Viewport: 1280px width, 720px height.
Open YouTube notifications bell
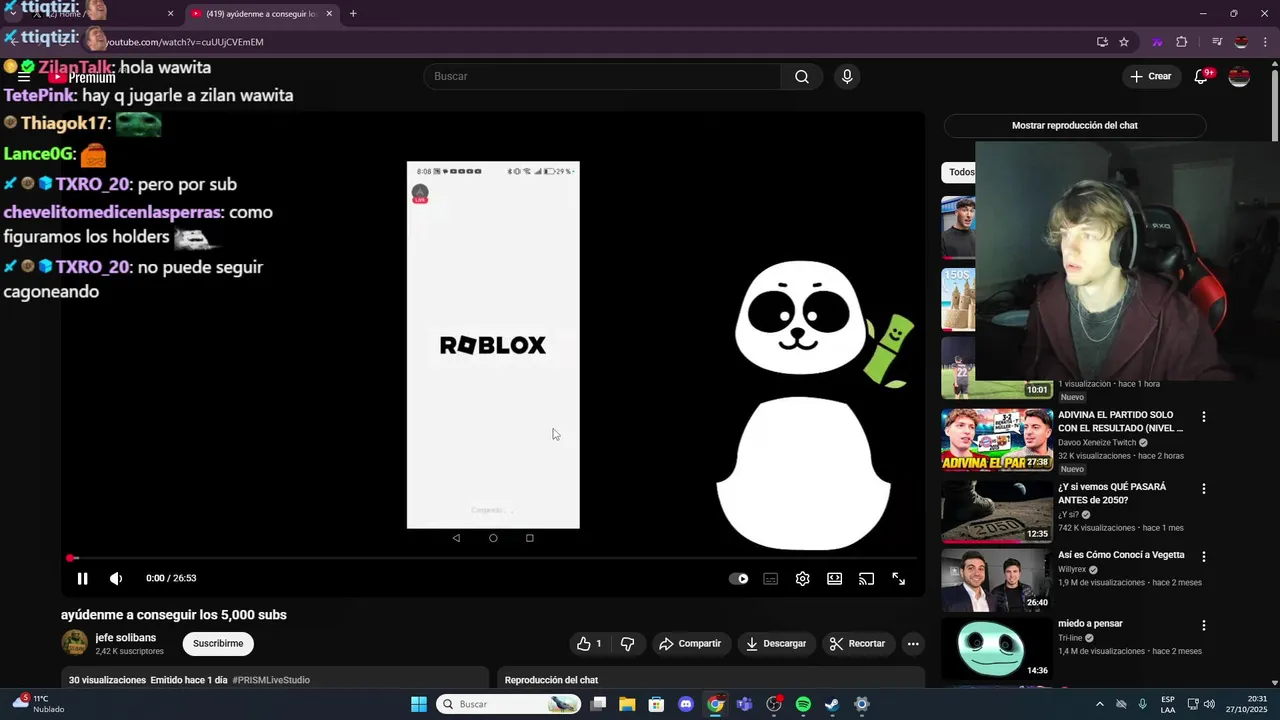tap(1202, 77)
